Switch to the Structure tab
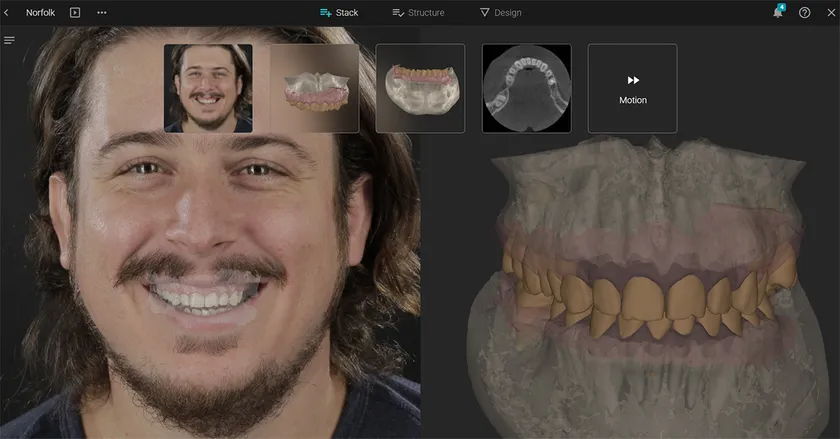840x439 pixels. [418, 13]
